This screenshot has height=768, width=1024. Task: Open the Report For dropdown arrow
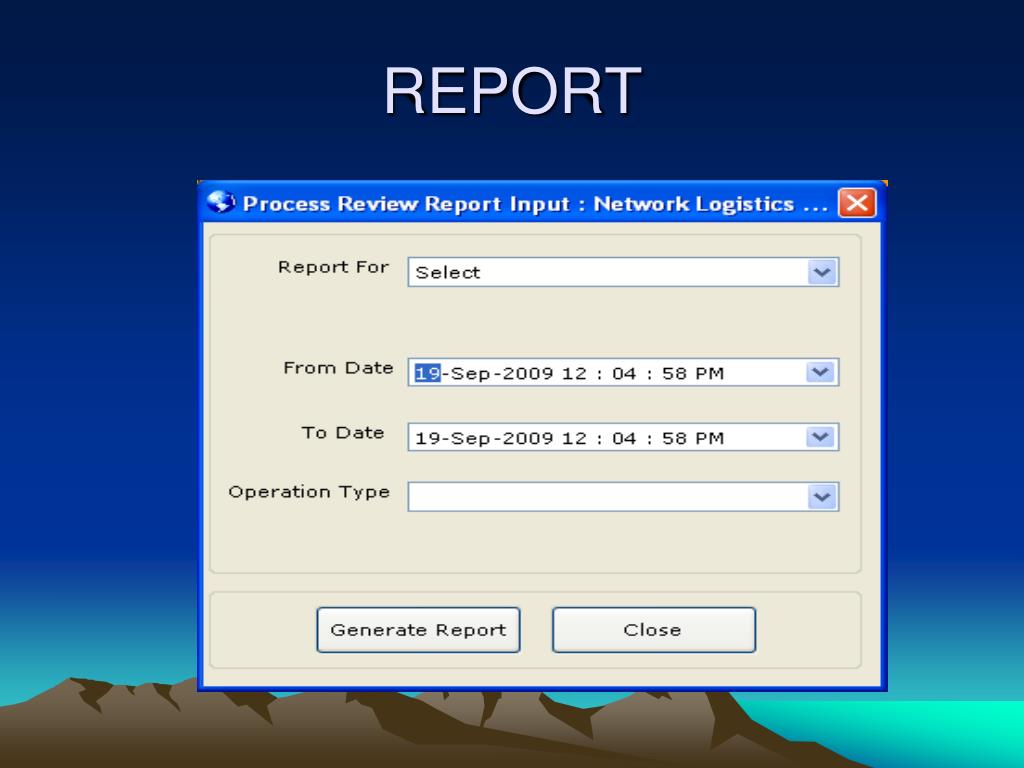tap(822, 272)
